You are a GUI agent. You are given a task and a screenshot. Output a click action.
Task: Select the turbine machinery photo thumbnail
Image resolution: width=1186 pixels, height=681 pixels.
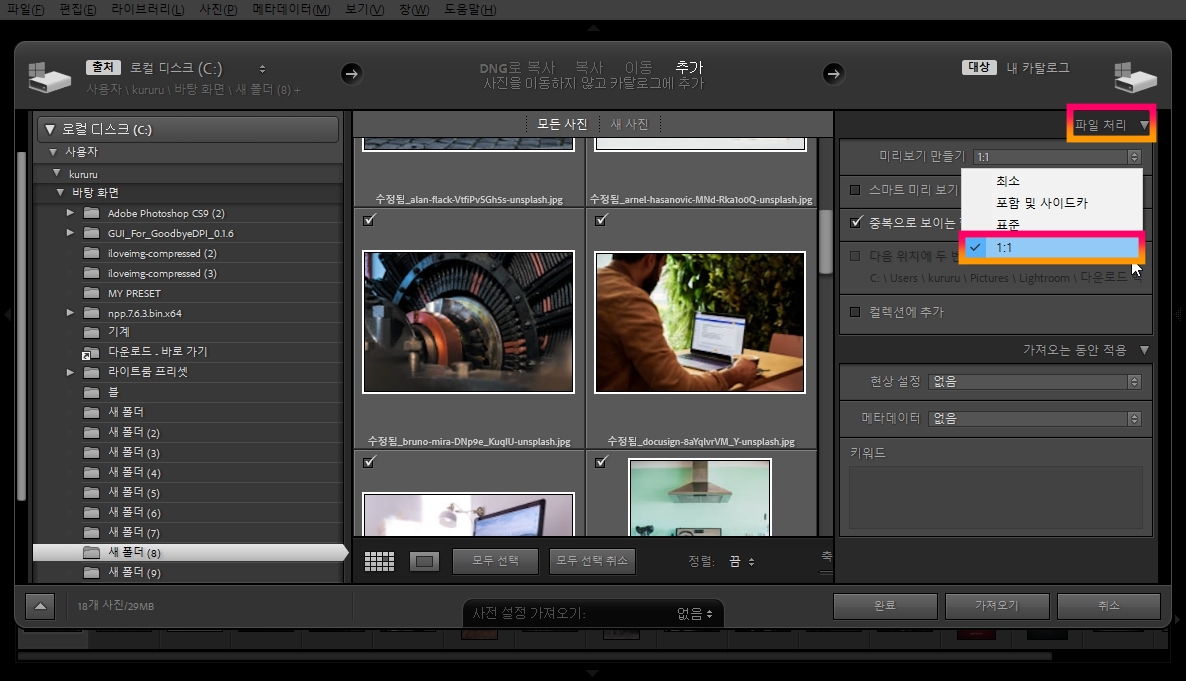point(468,322)
